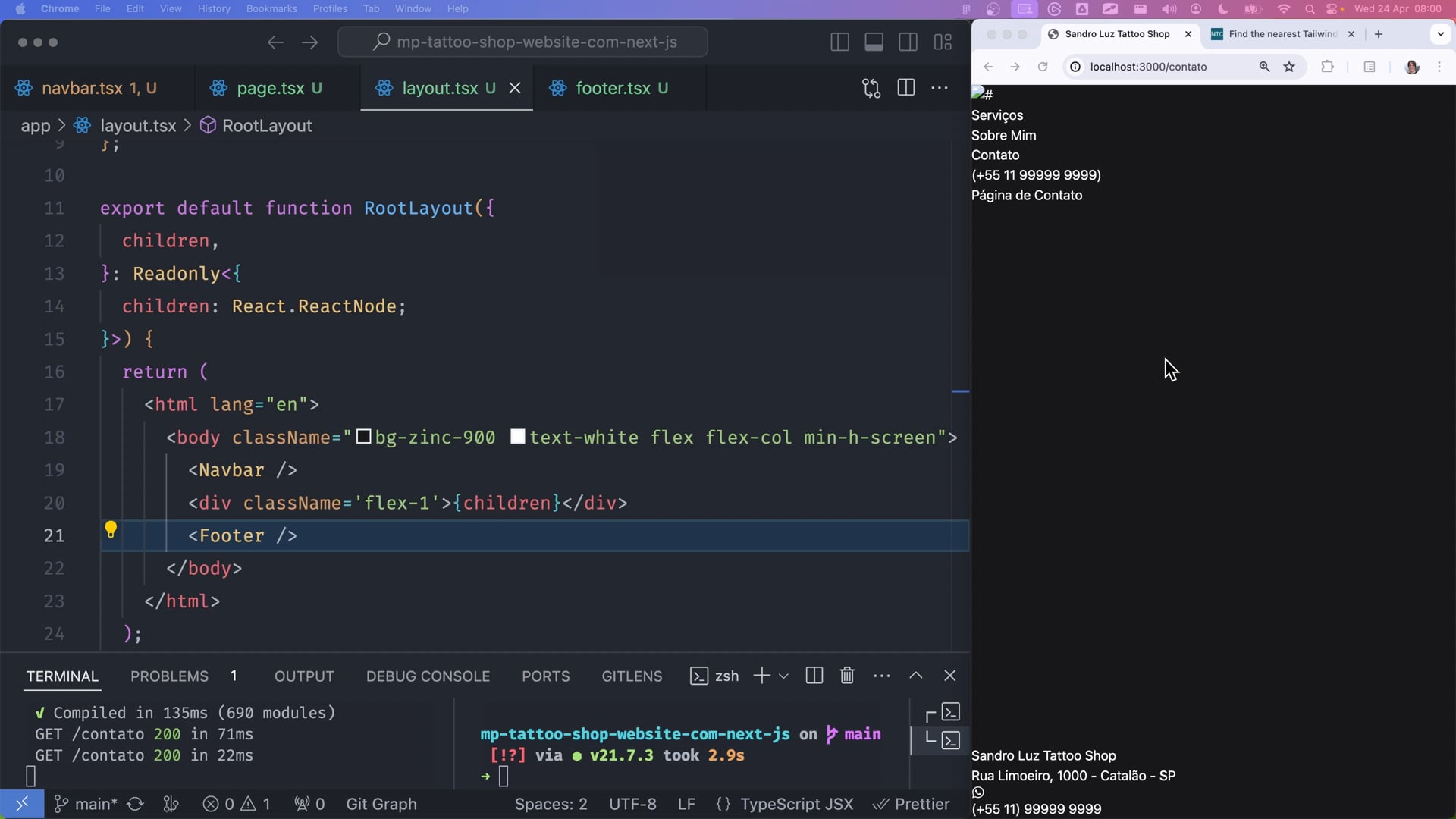Maximize panel size with the chevron up
This screenshot has width=1456, height=819.
(916, 676)
